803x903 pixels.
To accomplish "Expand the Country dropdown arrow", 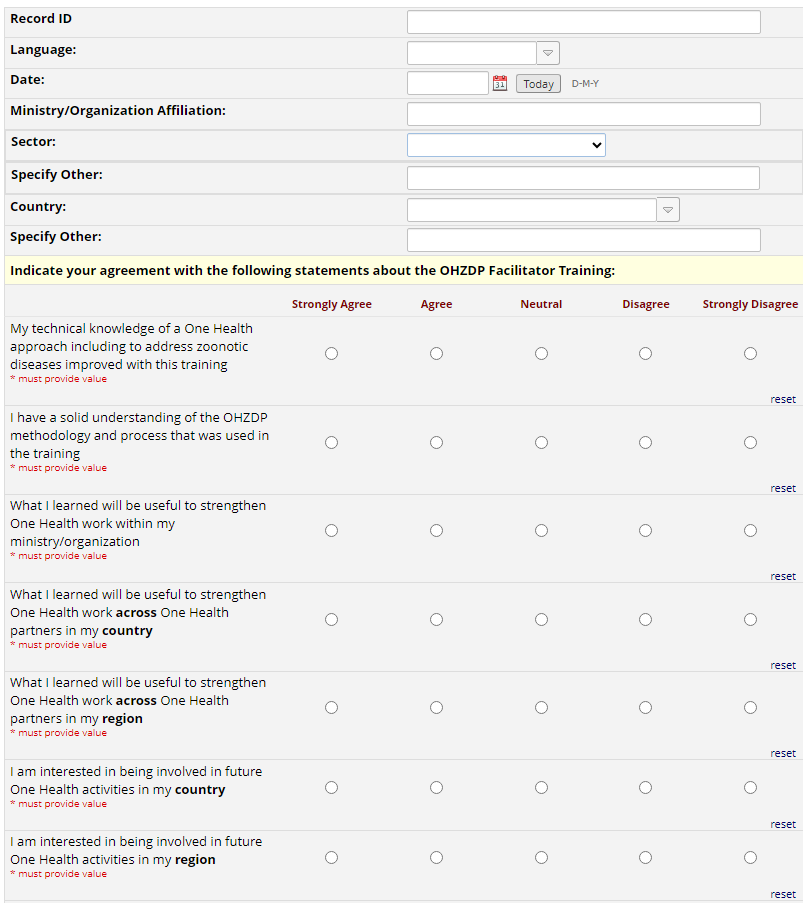I will 668,210.
